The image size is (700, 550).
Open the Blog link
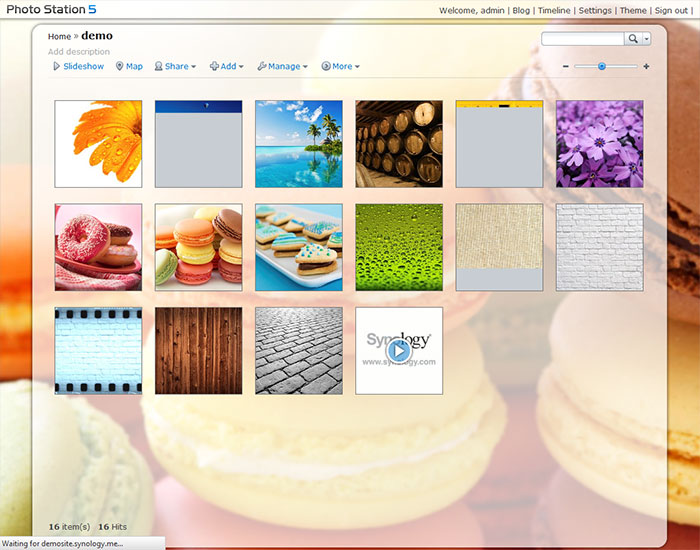[521, 11]
